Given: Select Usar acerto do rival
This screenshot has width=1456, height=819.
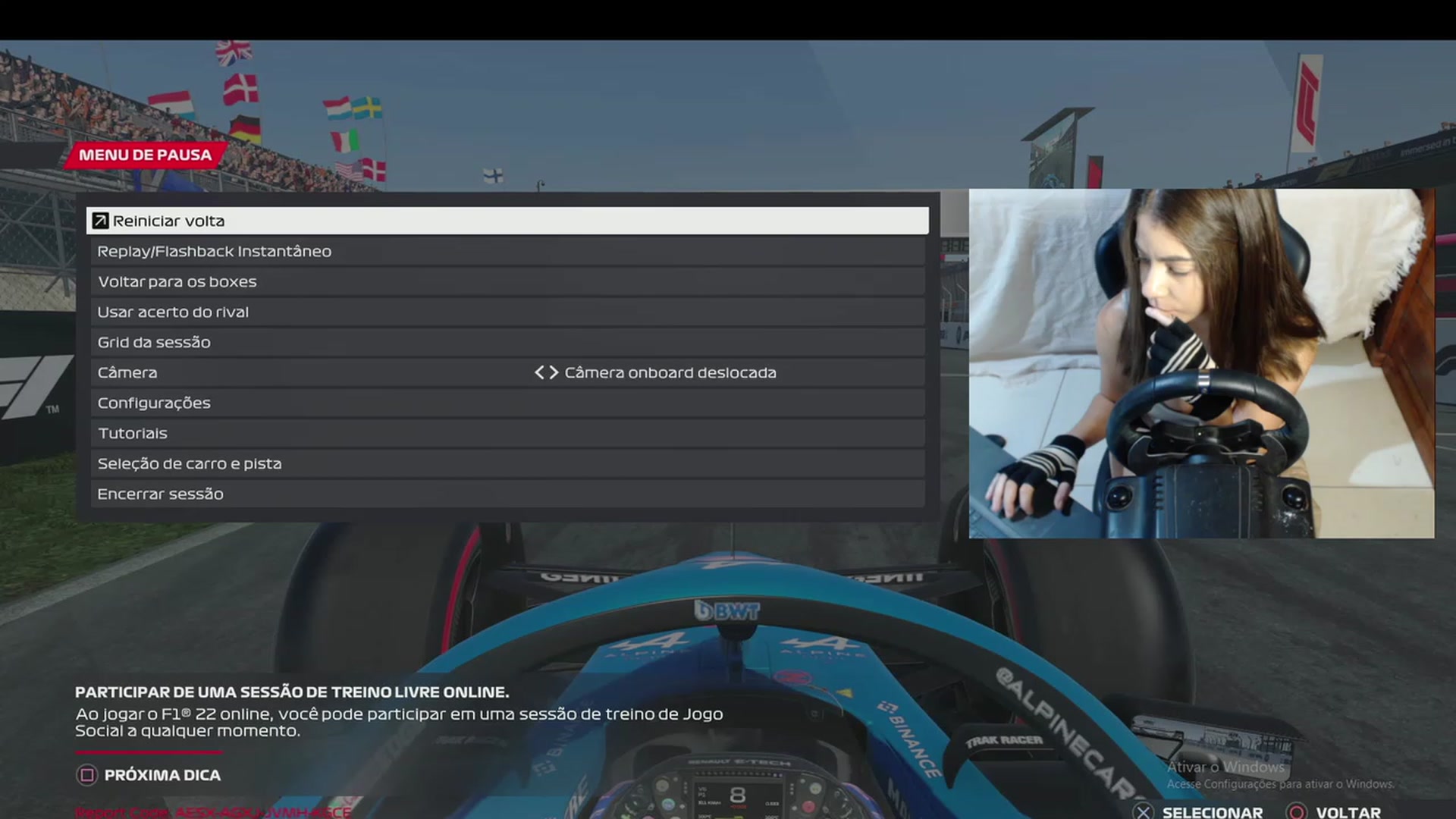Looking at the screenshot, I should pos(507,312).
